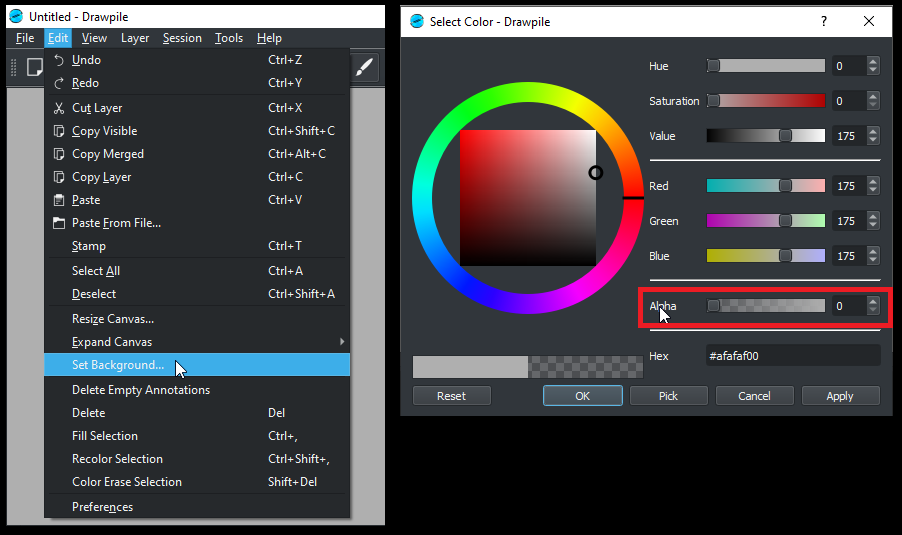Open Preferences from Edit menu
Viewport: 902px width, 535px height.
click(197, 507)
